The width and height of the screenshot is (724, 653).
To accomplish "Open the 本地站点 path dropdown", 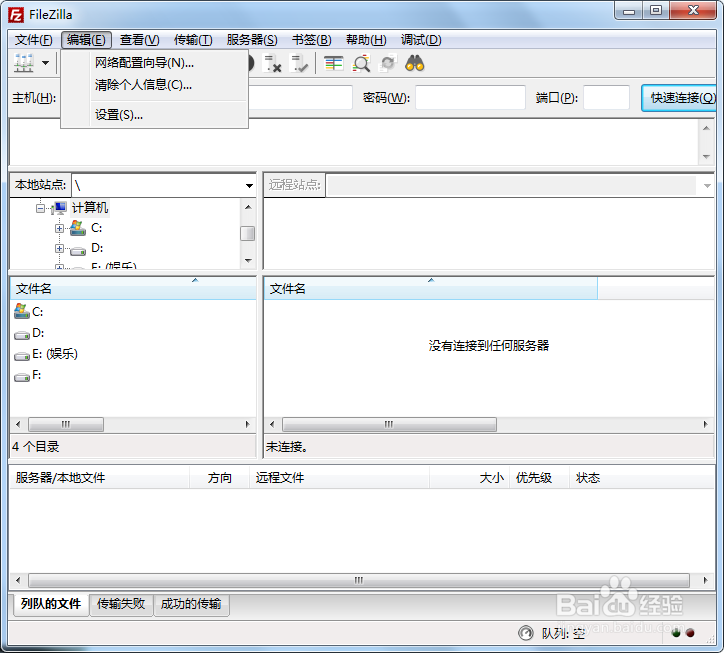I will 249,186.
